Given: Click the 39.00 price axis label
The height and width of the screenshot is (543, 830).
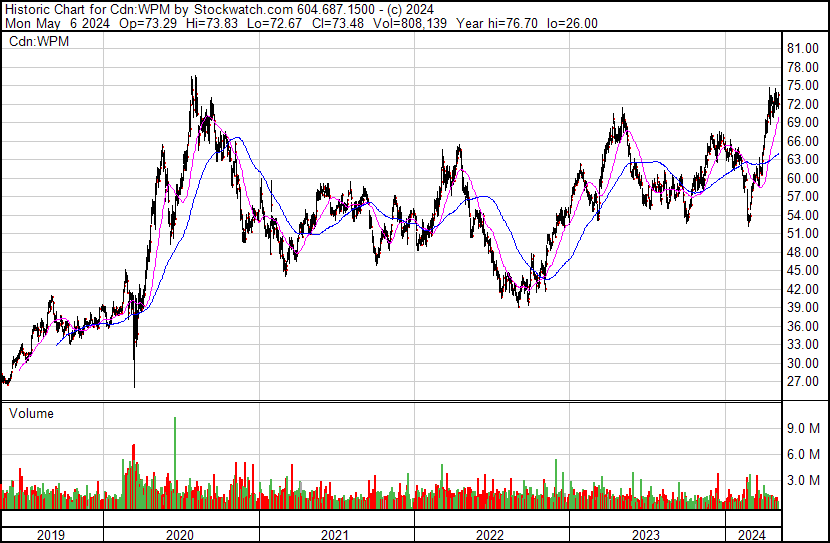Looking at the screenshot, I should click(x=803, y=307).
